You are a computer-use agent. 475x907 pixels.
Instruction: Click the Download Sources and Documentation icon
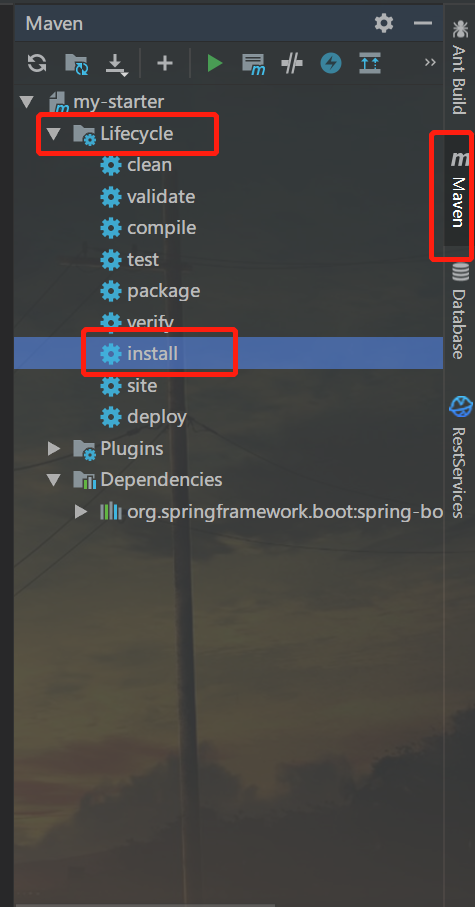click(116, 64)
